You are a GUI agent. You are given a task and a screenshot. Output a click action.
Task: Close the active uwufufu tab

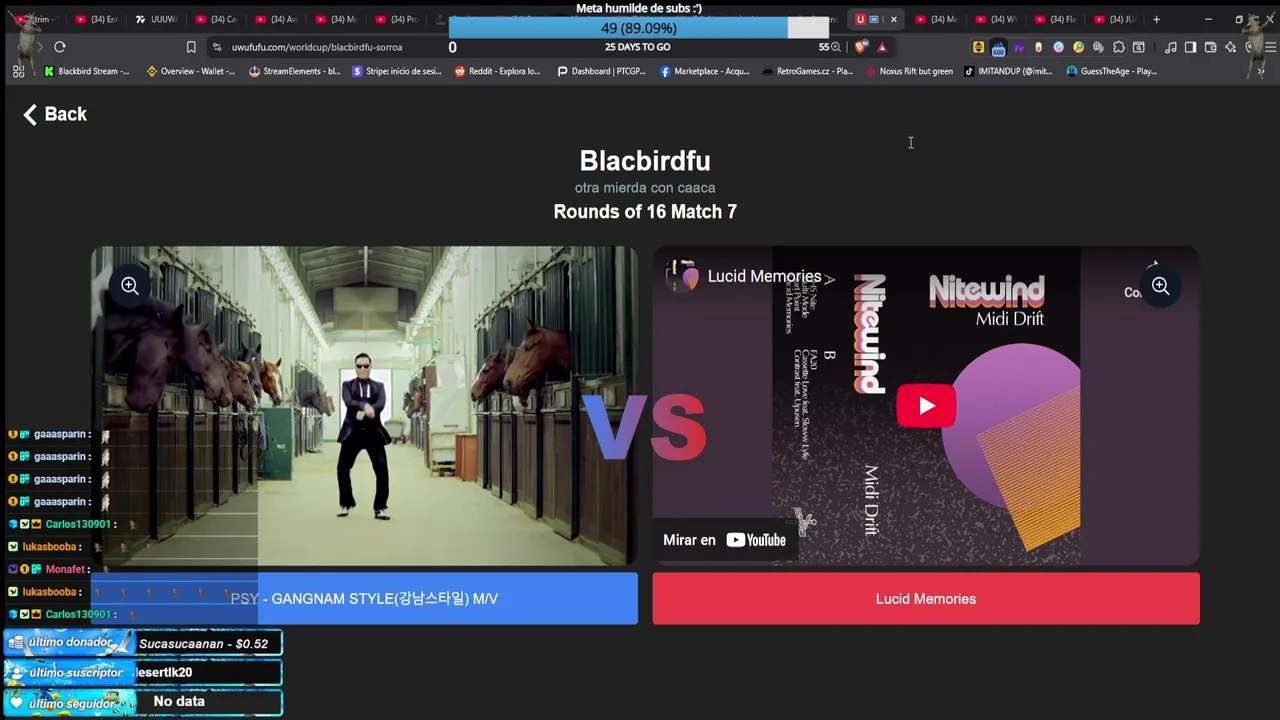pyautogui.click(x=893, y=19)
